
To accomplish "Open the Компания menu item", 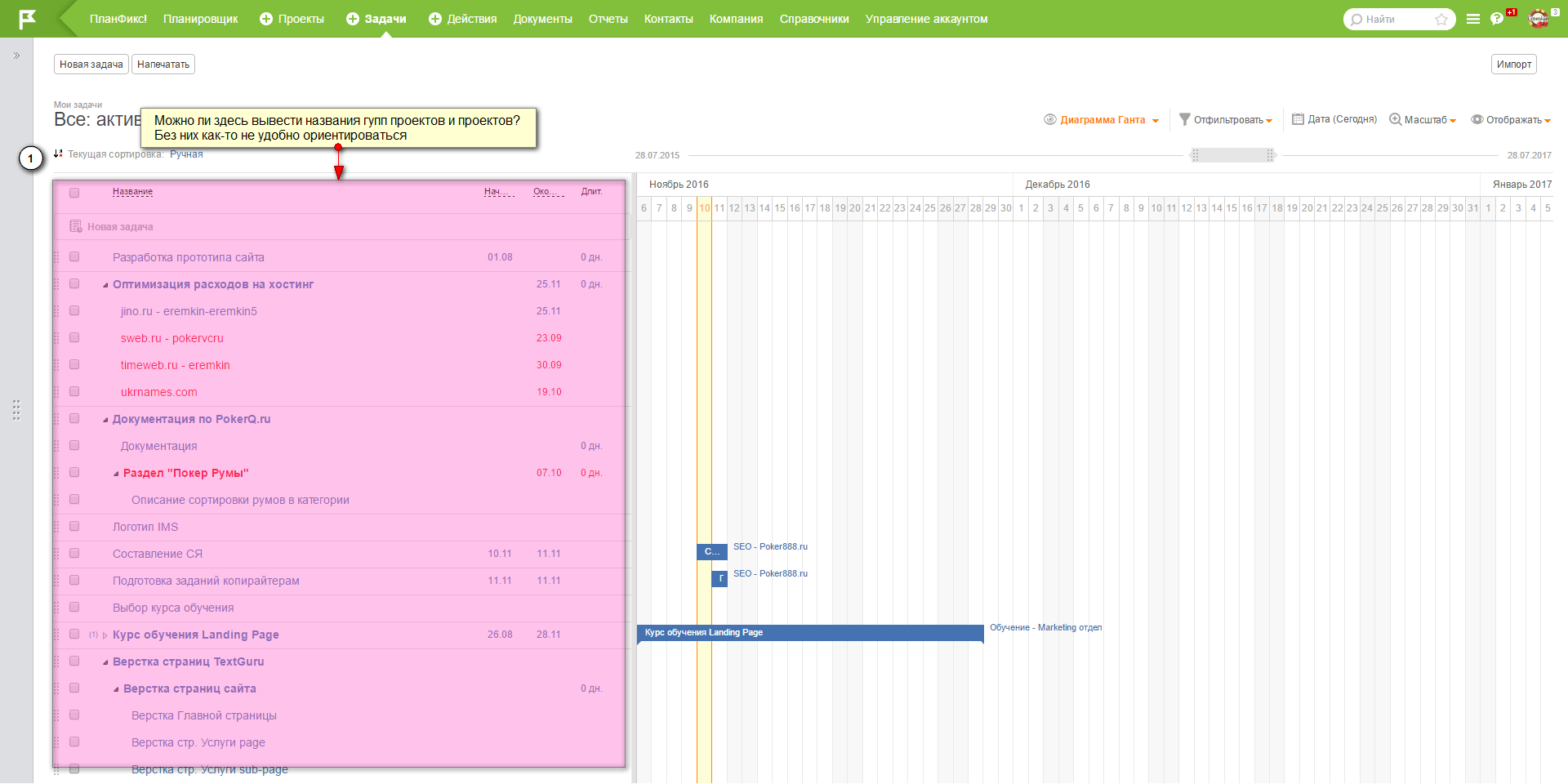I will coord(737,19).
